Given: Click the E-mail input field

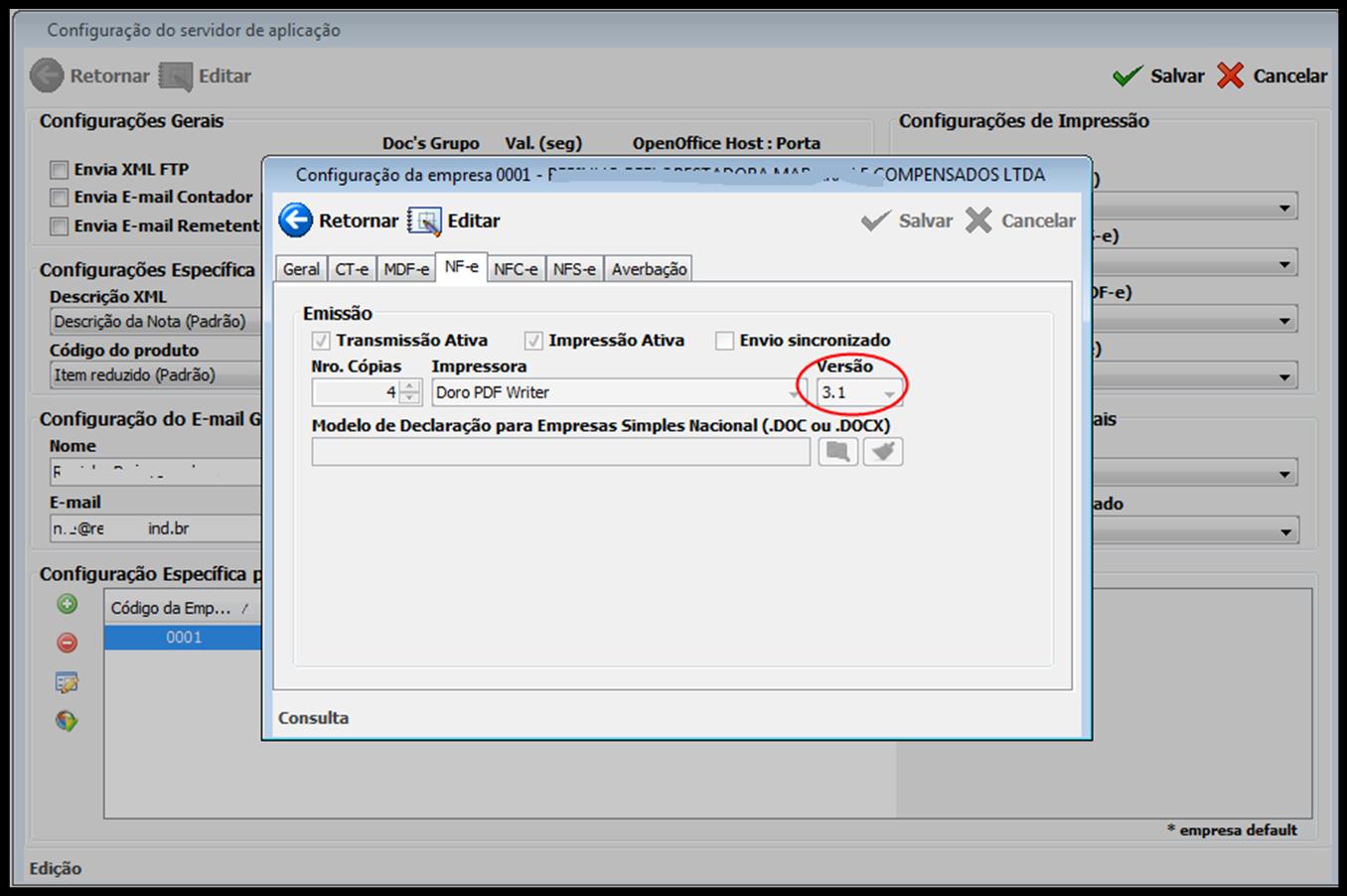Looking at the screenshot, I should pyautogui.click(x=156, y=528).
